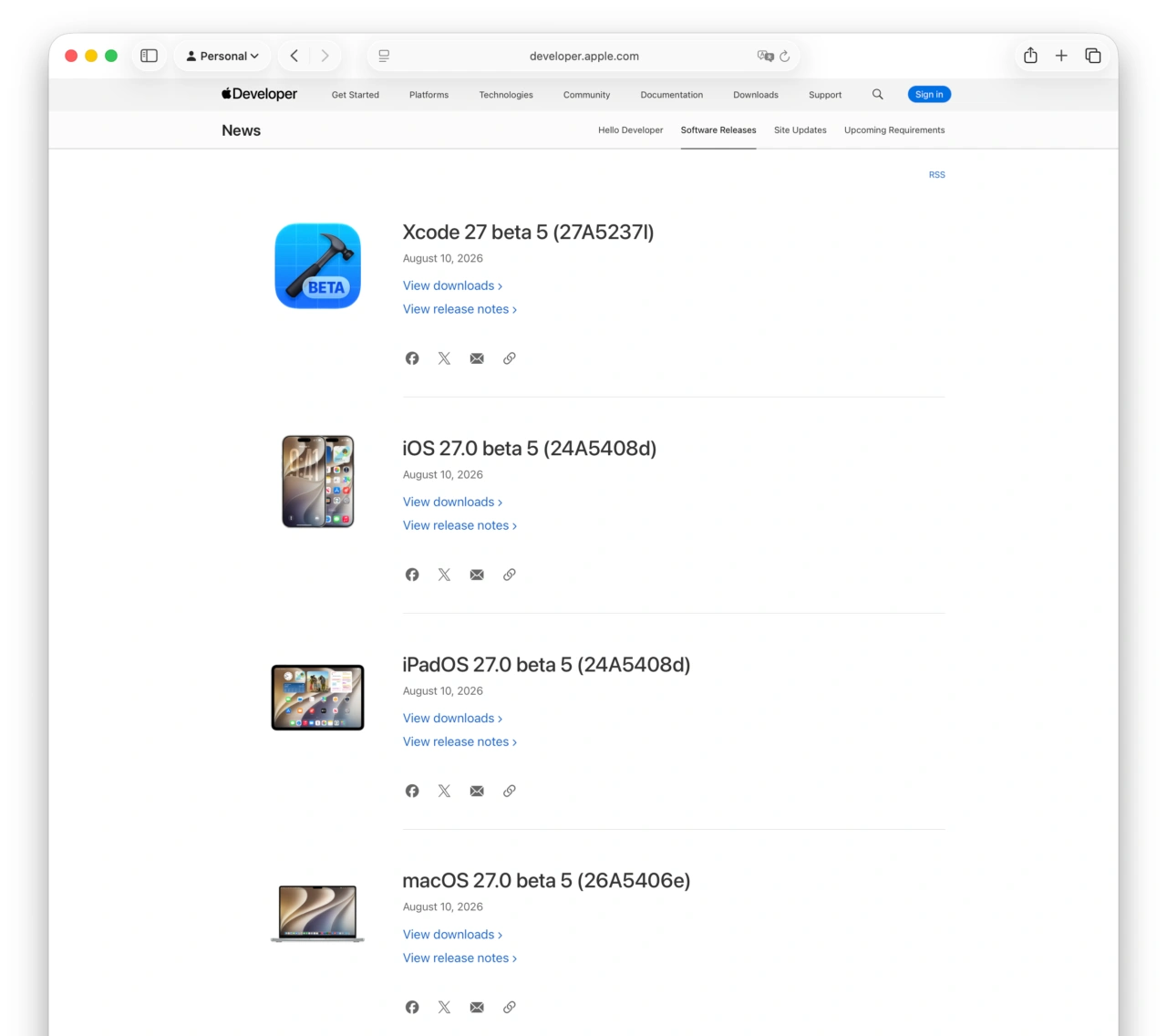Open the page translation icon
This screenshot has width=1167, height=1036.
[x=765, y=56]
